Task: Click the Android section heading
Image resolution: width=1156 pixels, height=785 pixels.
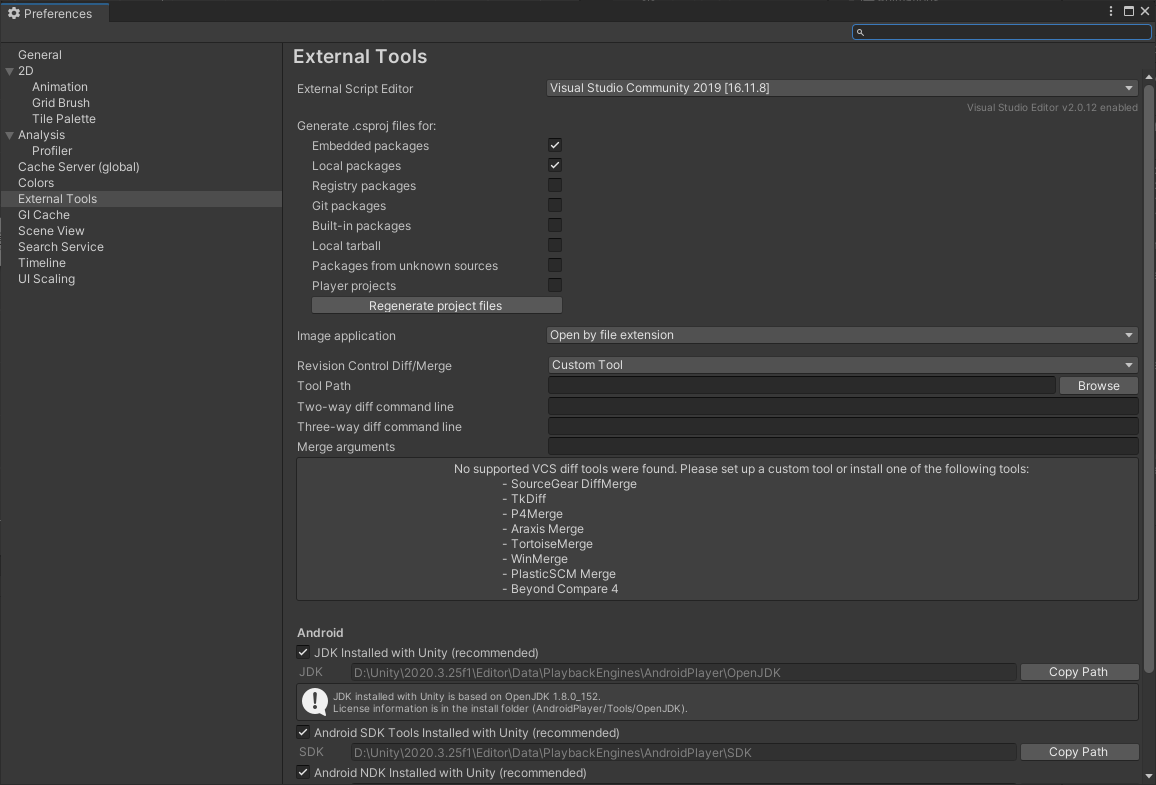Action: point(320,633)
